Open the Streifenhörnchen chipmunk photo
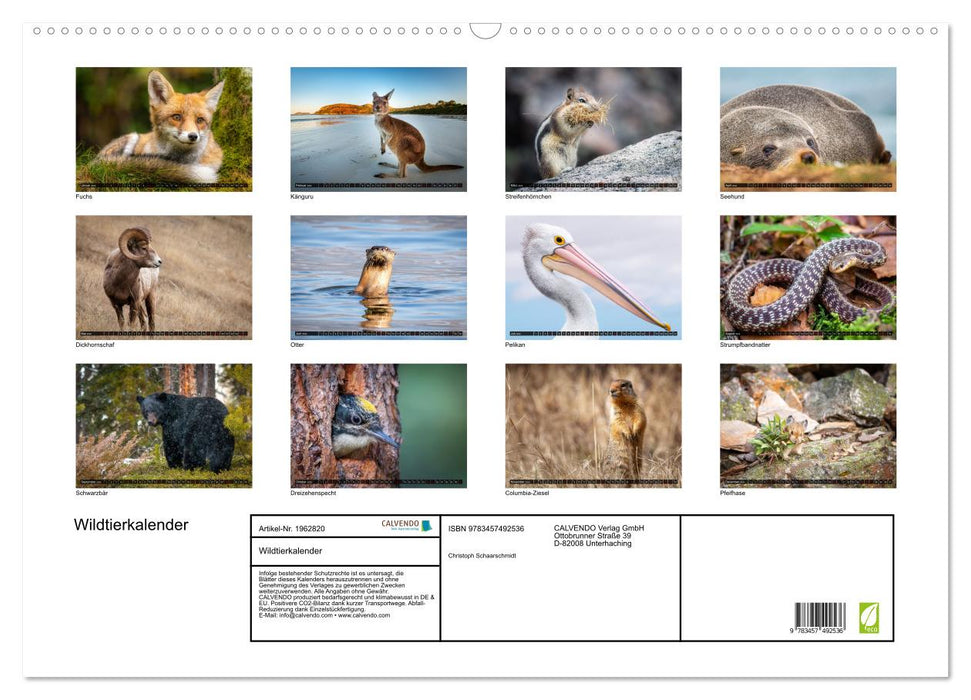The image size is (971, 700). pos(593,129)
